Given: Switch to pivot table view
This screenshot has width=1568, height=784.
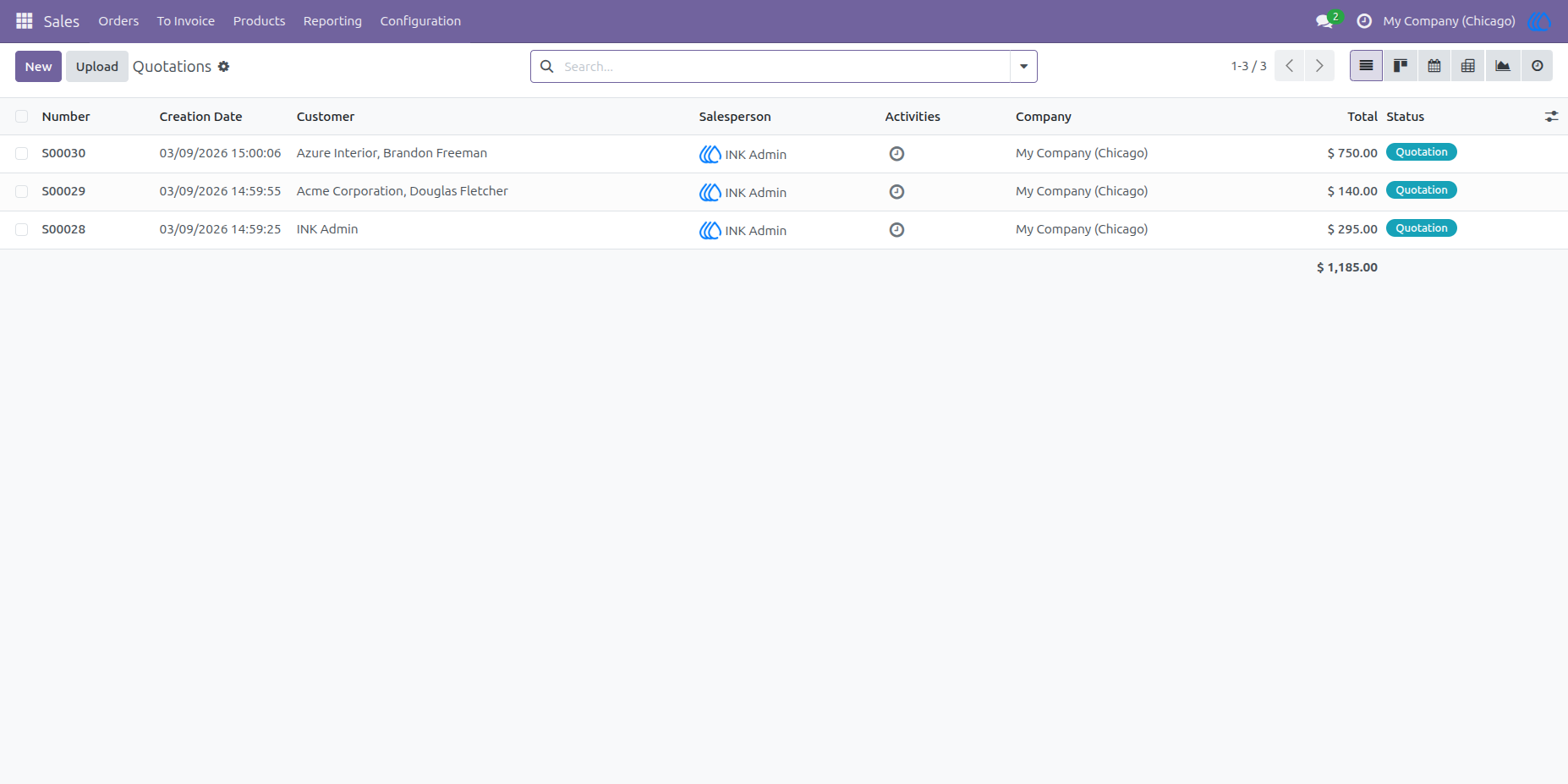Looking at the screenshot, I should [x=1468, y=66].
